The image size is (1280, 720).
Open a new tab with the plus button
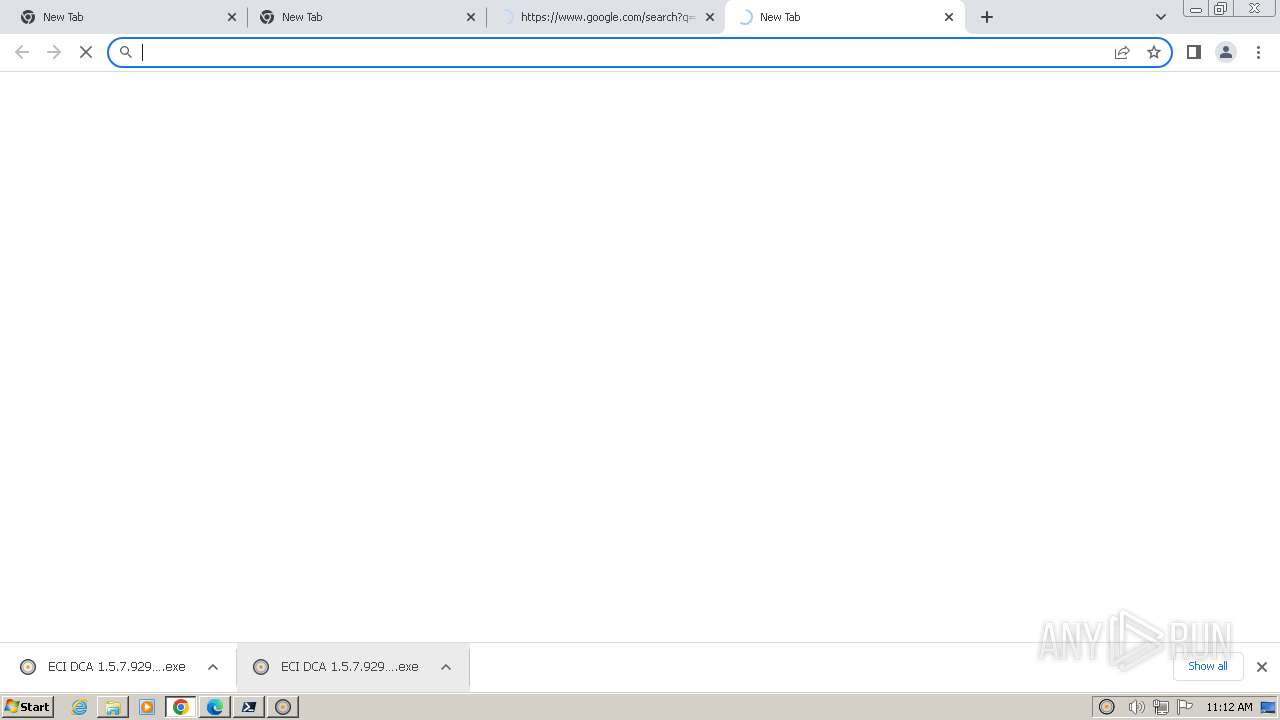(x=987, y=17)
